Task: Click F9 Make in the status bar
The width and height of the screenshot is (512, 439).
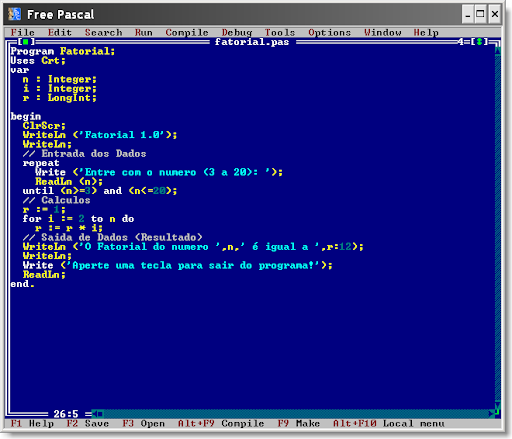Action: point(298,423)
